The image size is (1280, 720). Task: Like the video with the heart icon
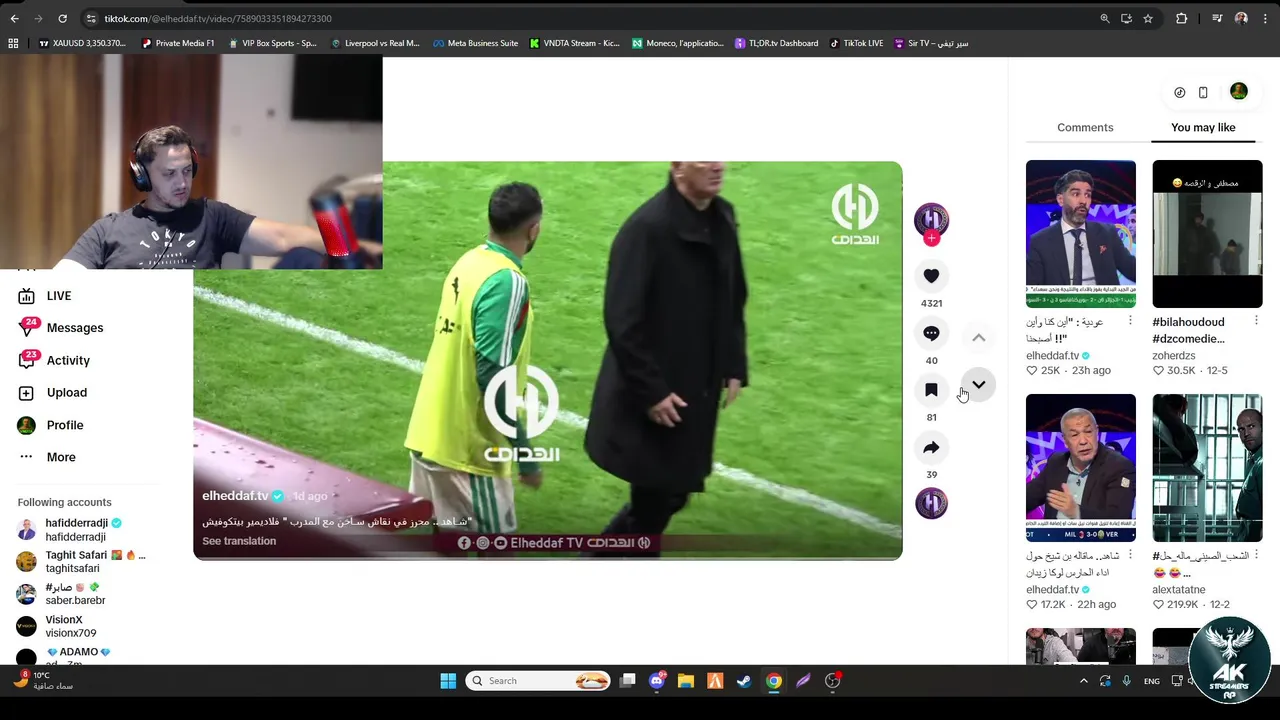(x=931, y=276)
